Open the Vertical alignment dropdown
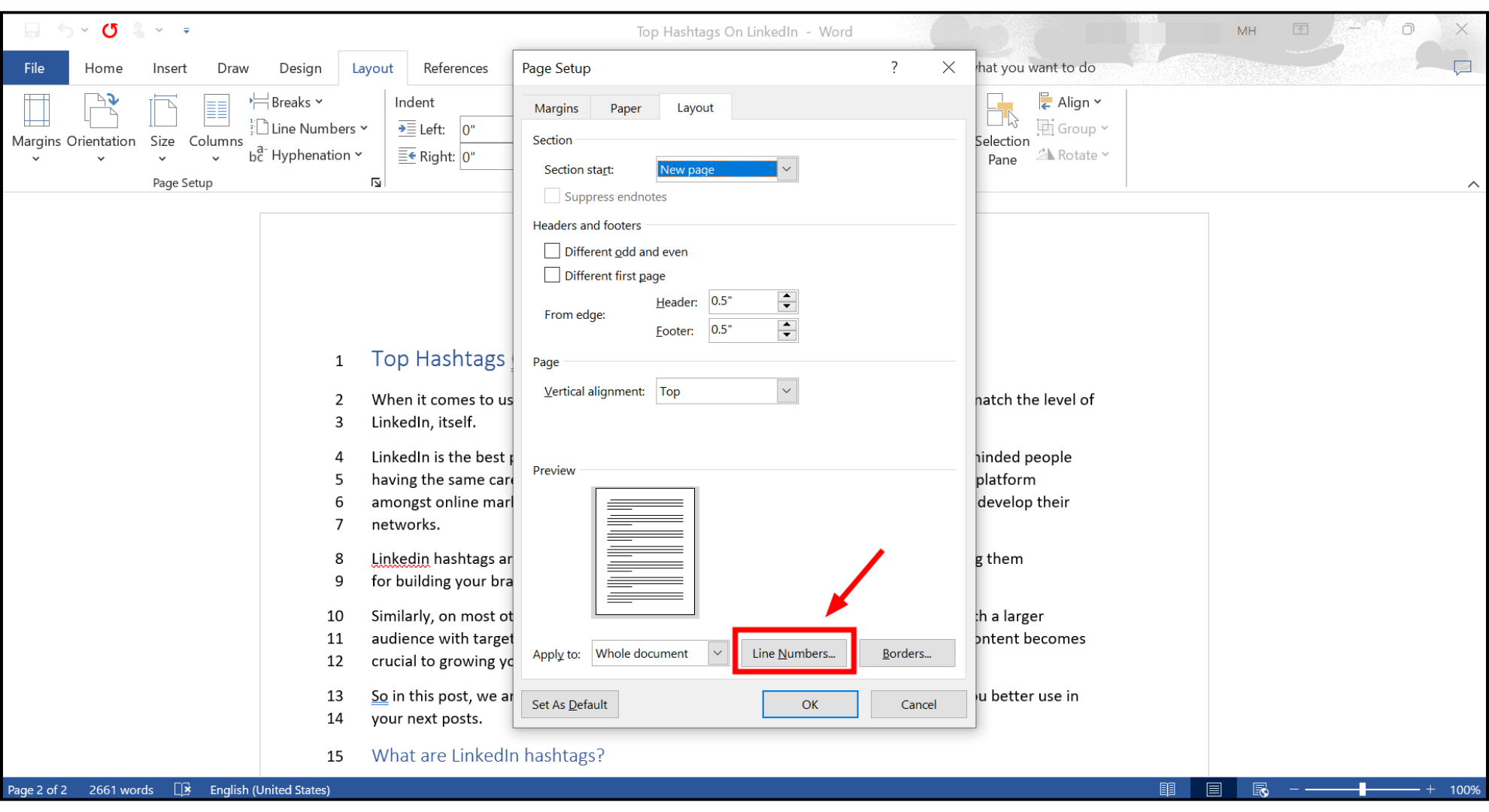1489x812 pixels. [787, 391]
